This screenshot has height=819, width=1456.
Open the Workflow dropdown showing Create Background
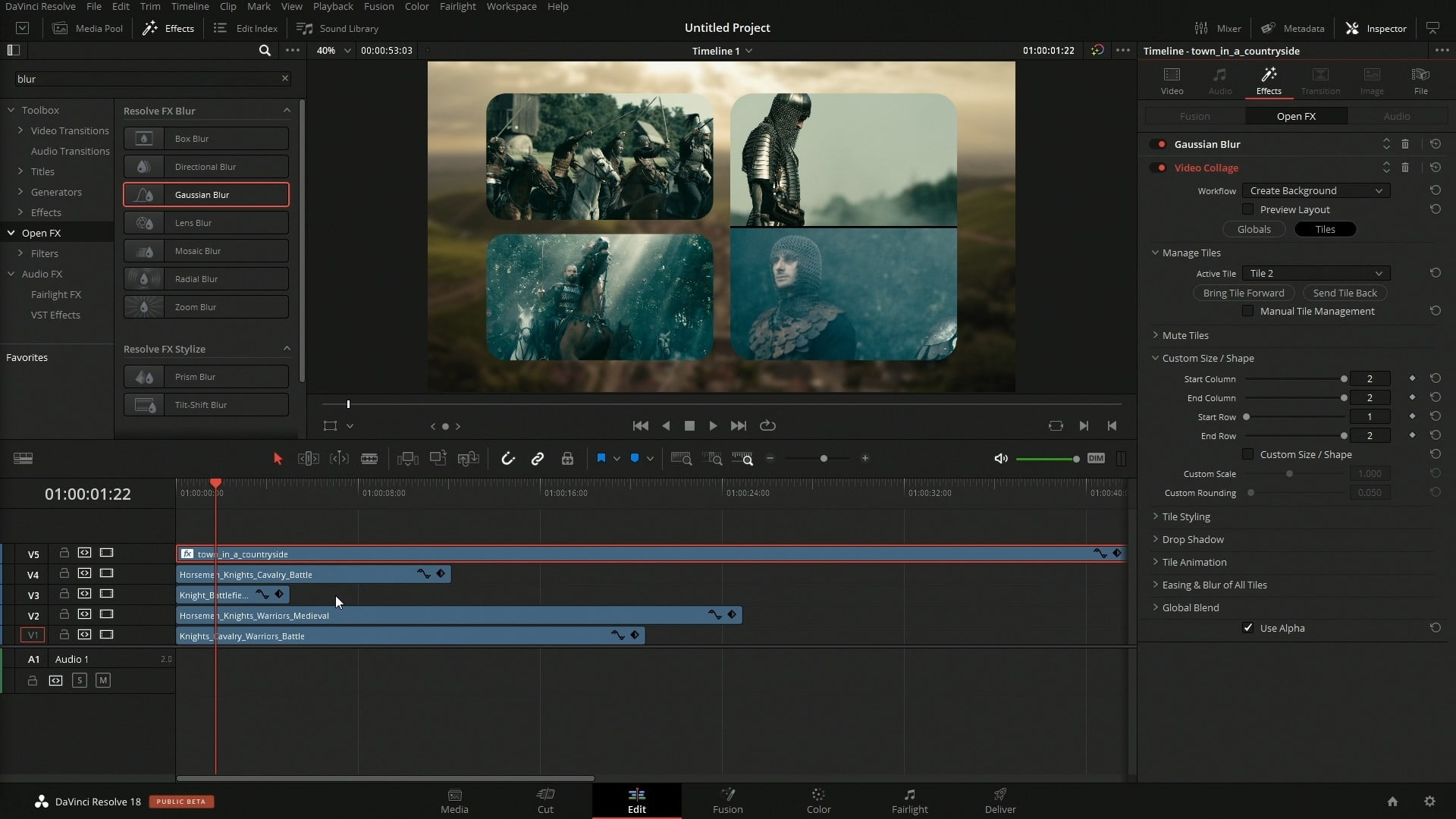[1316, 190]
